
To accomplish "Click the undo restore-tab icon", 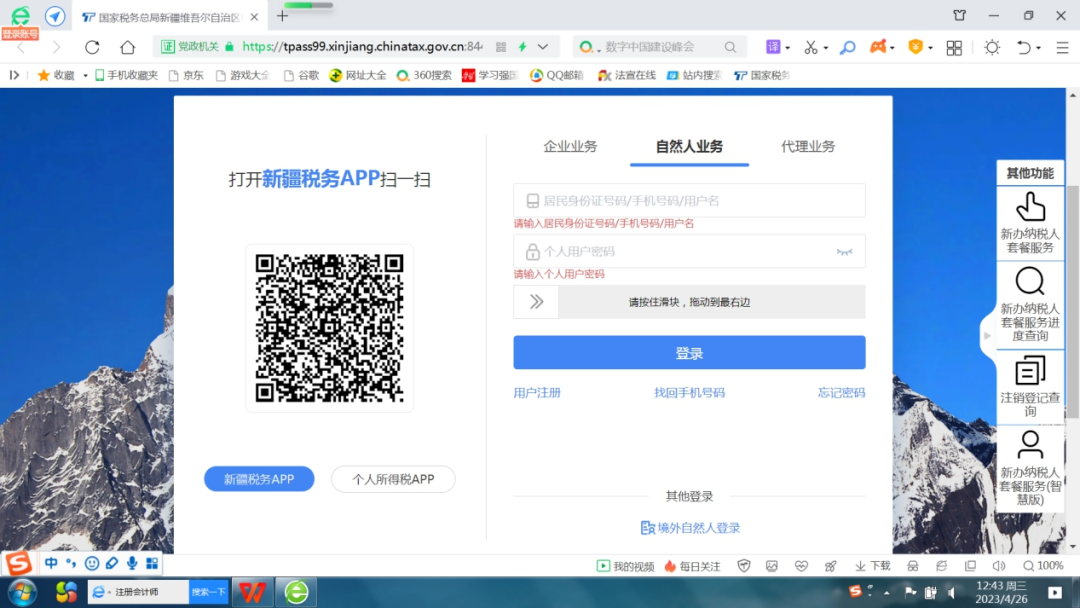I will coord(1024,47).
